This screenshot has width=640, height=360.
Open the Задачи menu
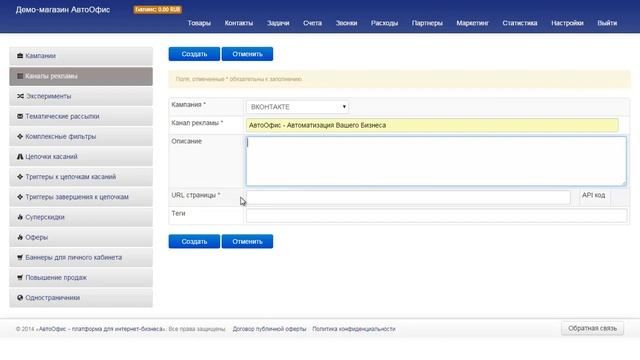278,23
